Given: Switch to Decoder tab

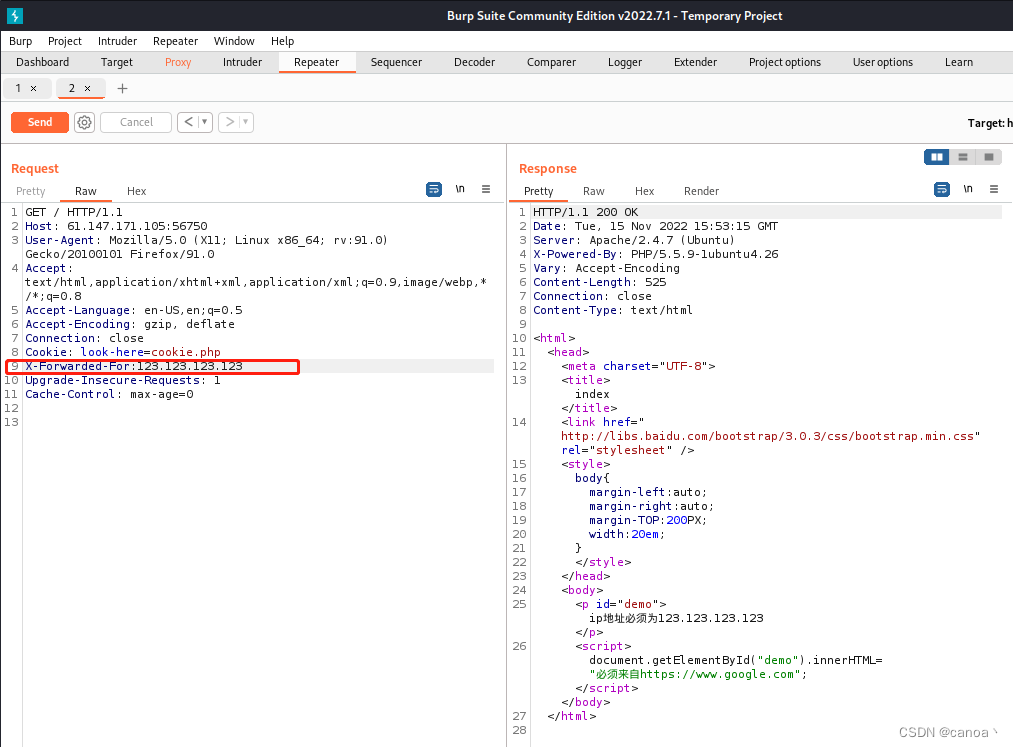Looking at the screenshot, I should click(474, 63).
